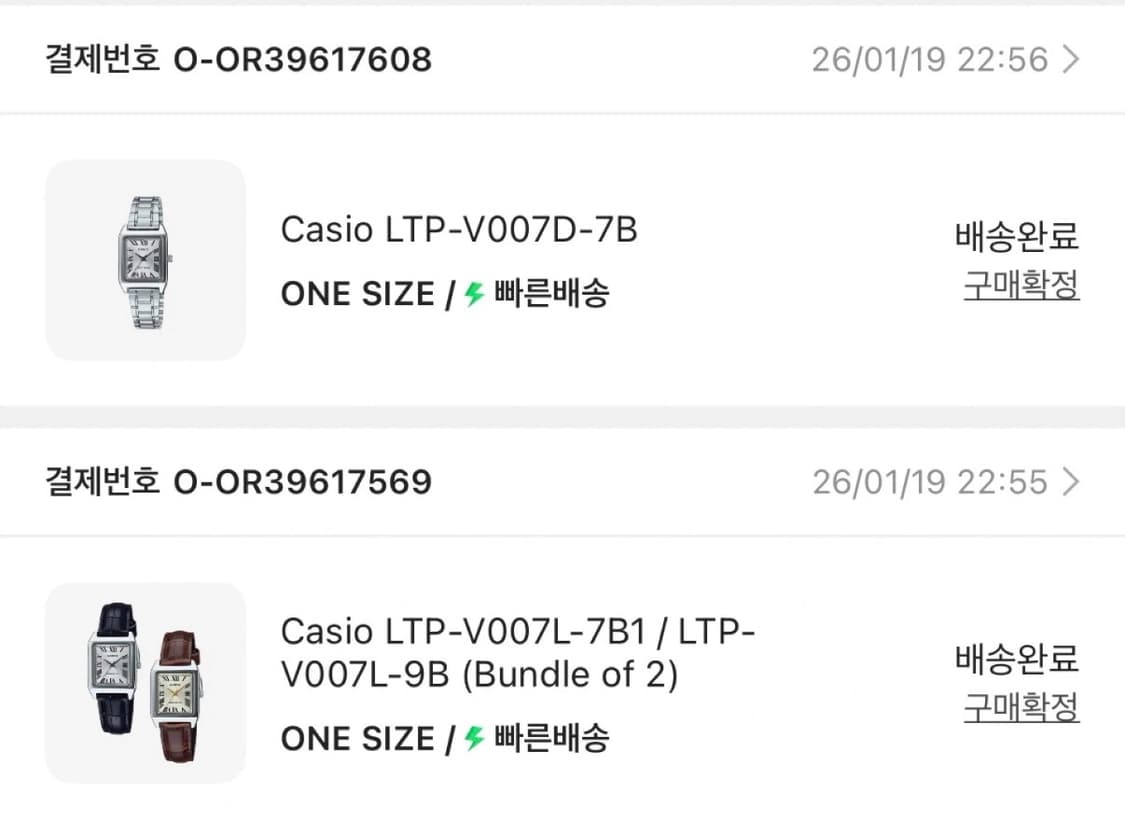Image resolution: width=1125 pixels, height=821 pixels.
Task: Tap lightning icon on LTP-V007D-7B item
Action: pos(475,294)
